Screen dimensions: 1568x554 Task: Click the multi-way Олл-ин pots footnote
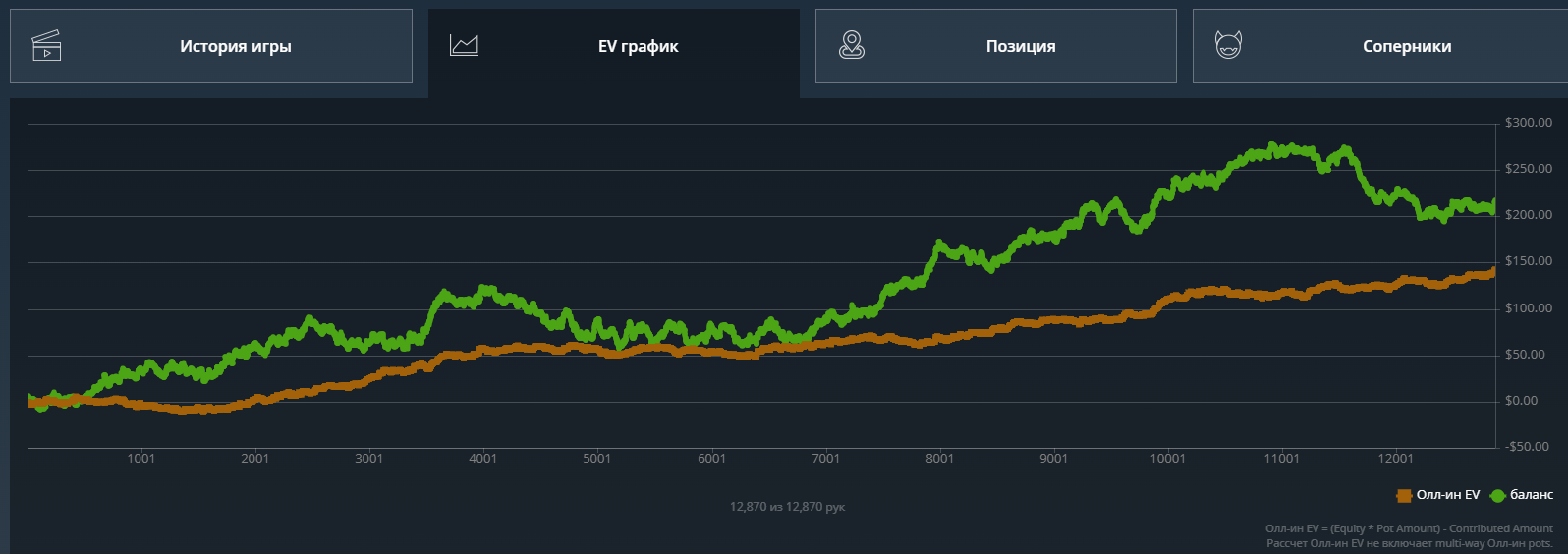(1410, 543)
